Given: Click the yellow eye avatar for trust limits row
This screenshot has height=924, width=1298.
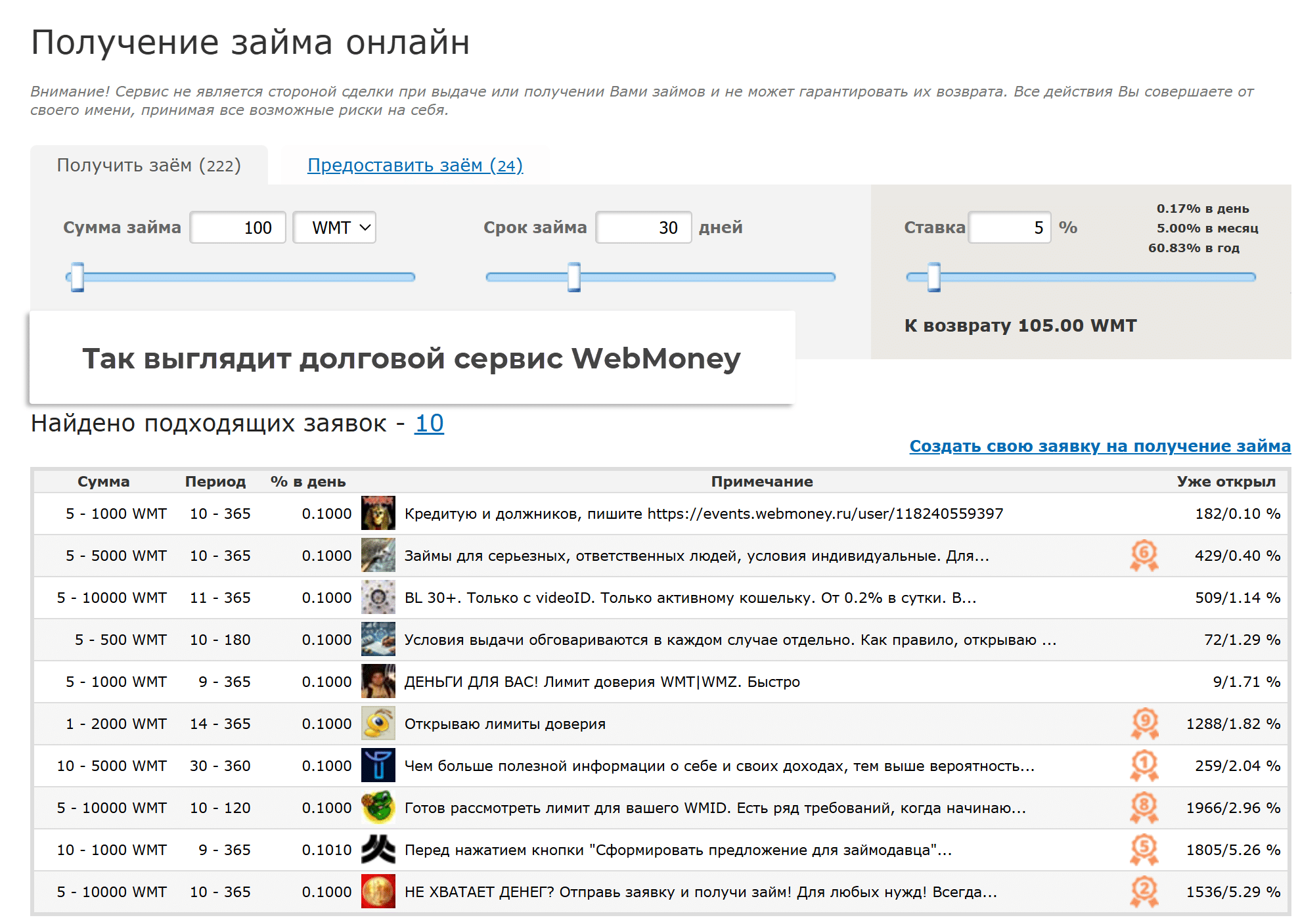Looking at the screenshot, I should [378, 723].
